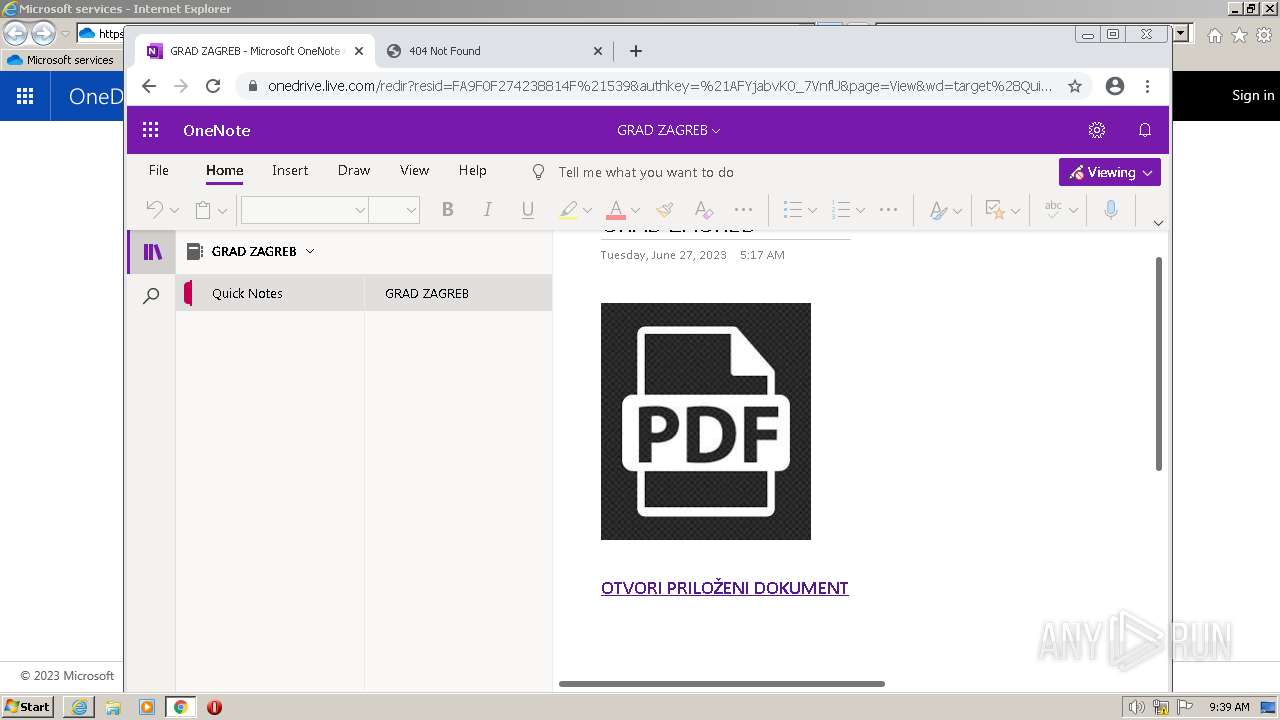Image resolution: width=1280 pixels, height=720 pixels.
Task: Go back in Chrome
Action: tap(149, 86)
